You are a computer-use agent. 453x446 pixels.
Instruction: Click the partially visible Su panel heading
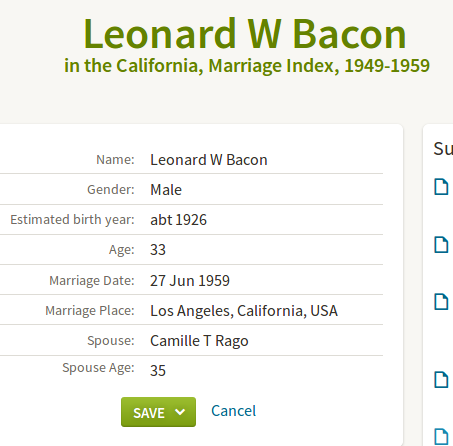tap(443, 149)
